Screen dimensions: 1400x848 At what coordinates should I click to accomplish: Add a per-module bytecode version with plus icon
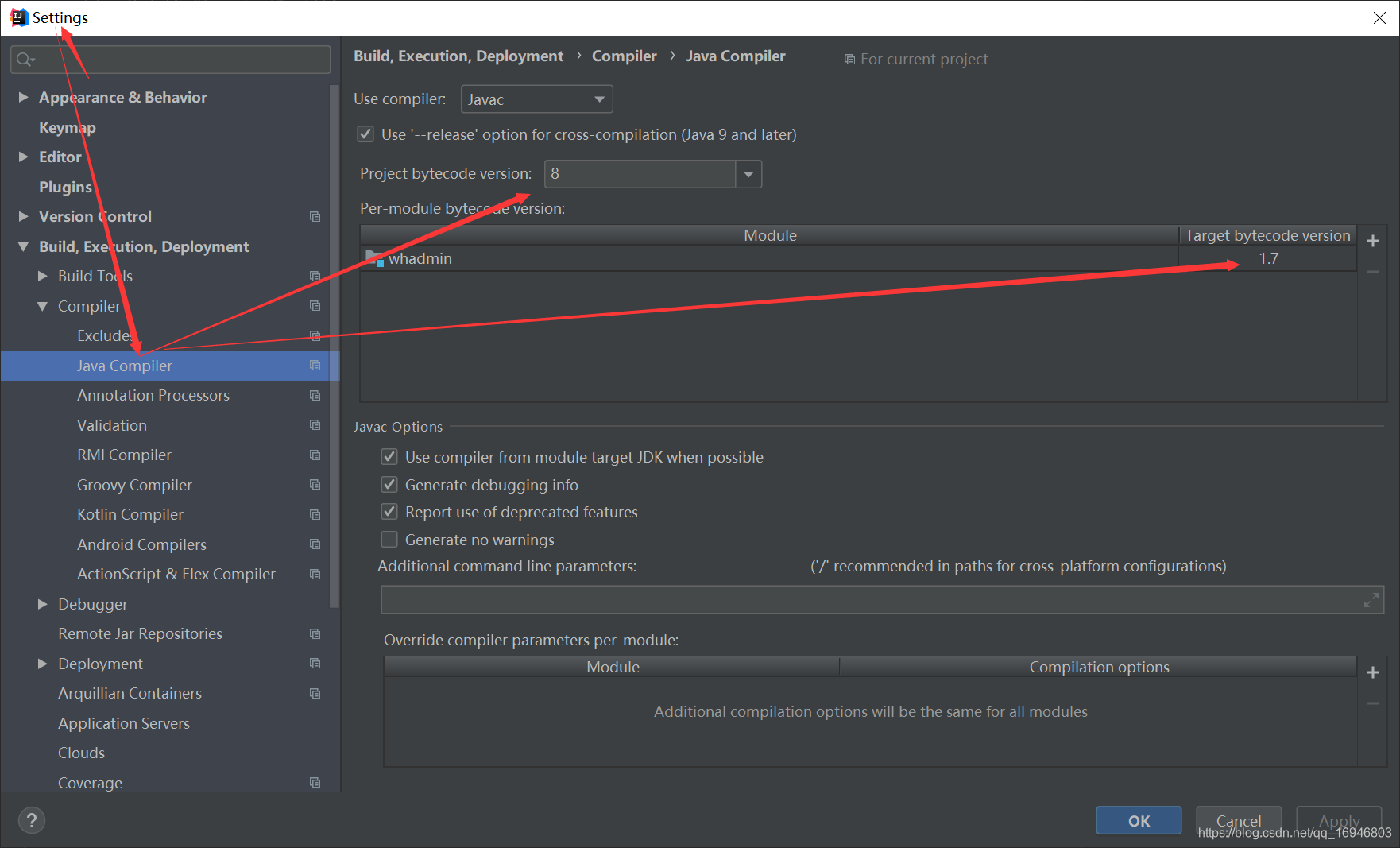pos(1373,240)
